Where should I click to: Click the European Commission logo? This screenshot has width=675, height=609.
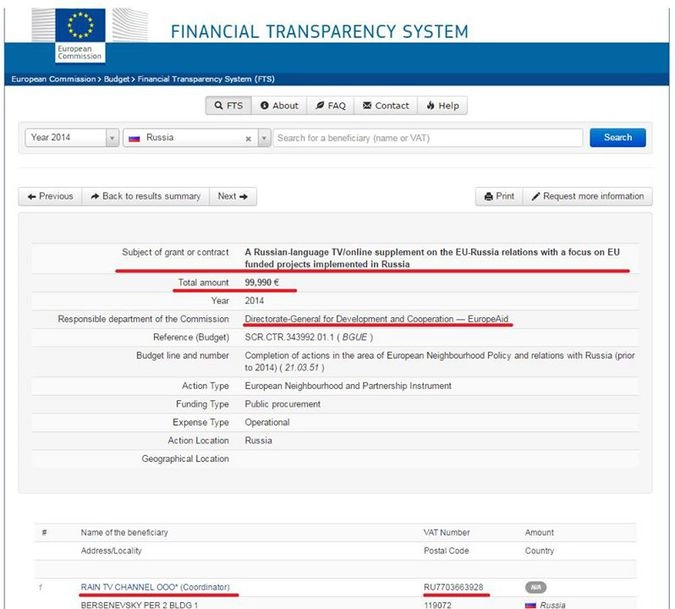click(78, 34)
